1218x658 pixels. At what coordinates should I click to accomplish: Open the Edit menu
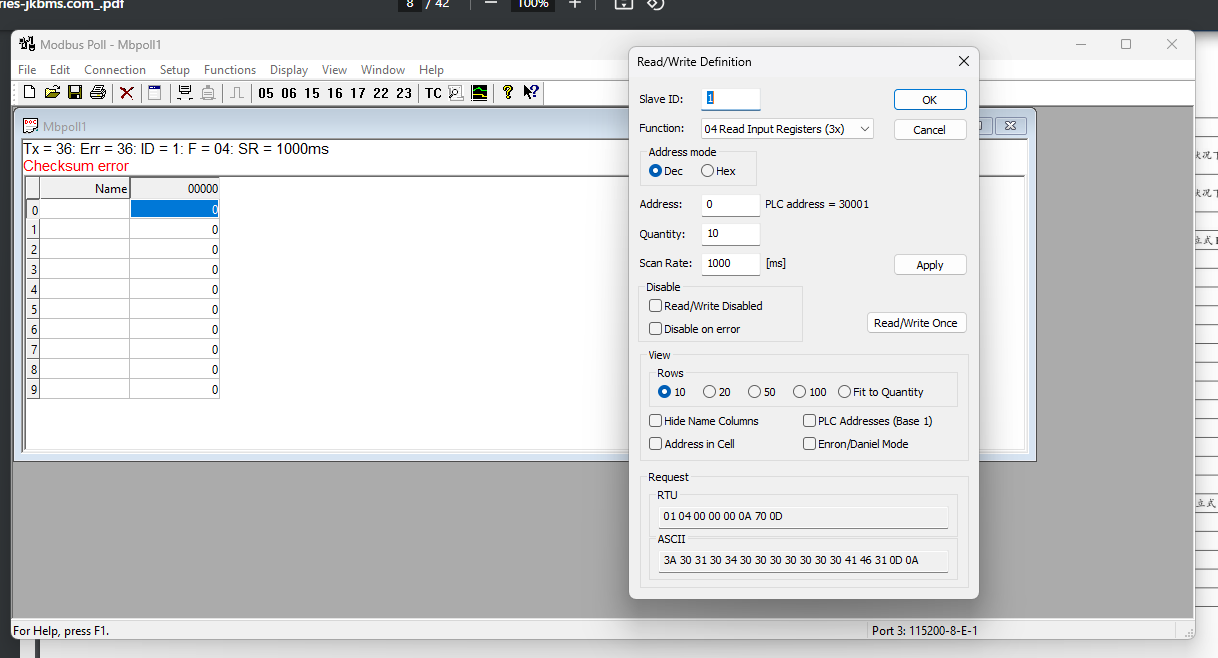(x=60, y=70)
